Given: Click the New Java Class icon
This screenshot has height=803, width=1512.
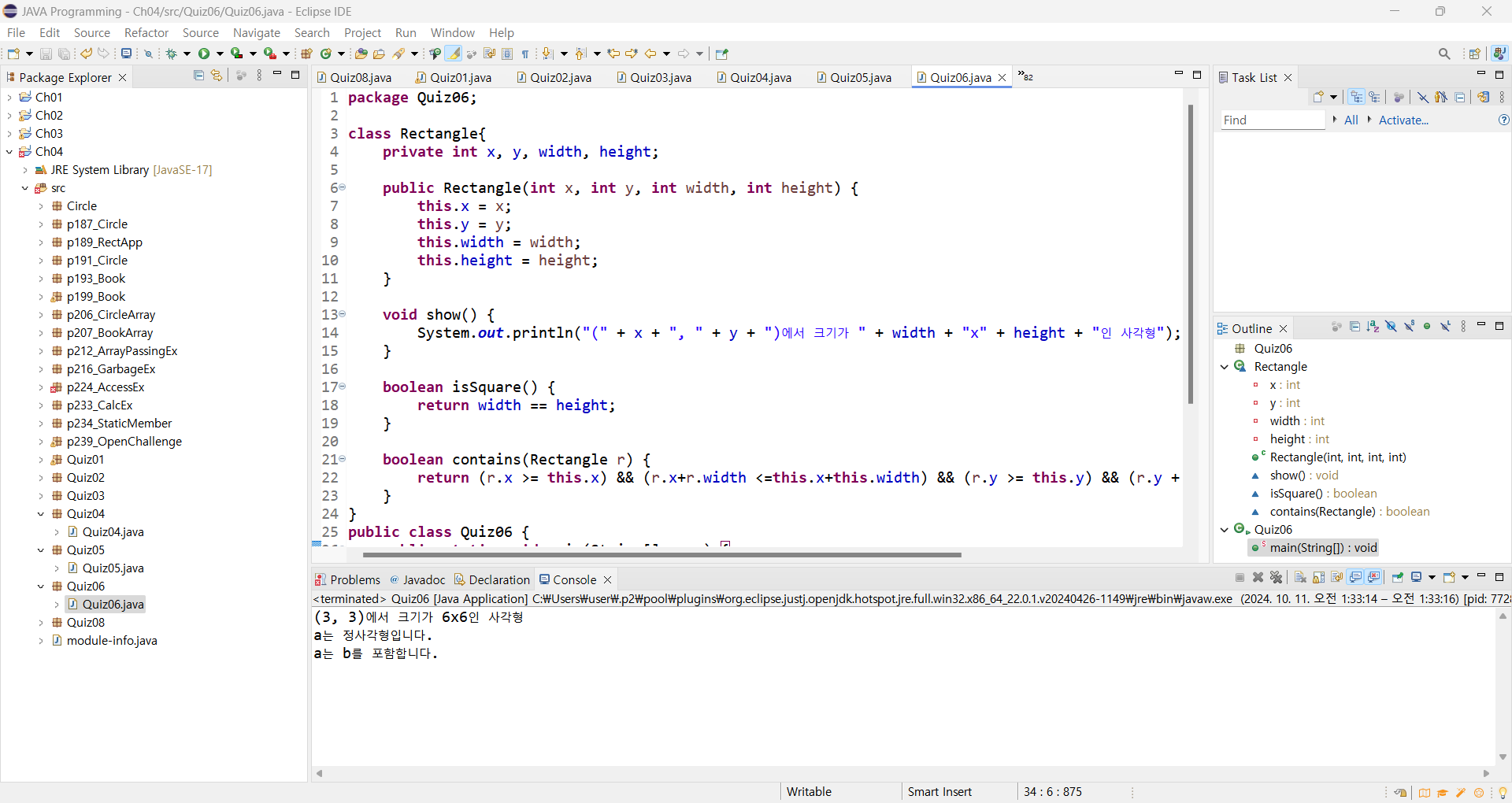Looking at the screenshot, I should 325,54.
